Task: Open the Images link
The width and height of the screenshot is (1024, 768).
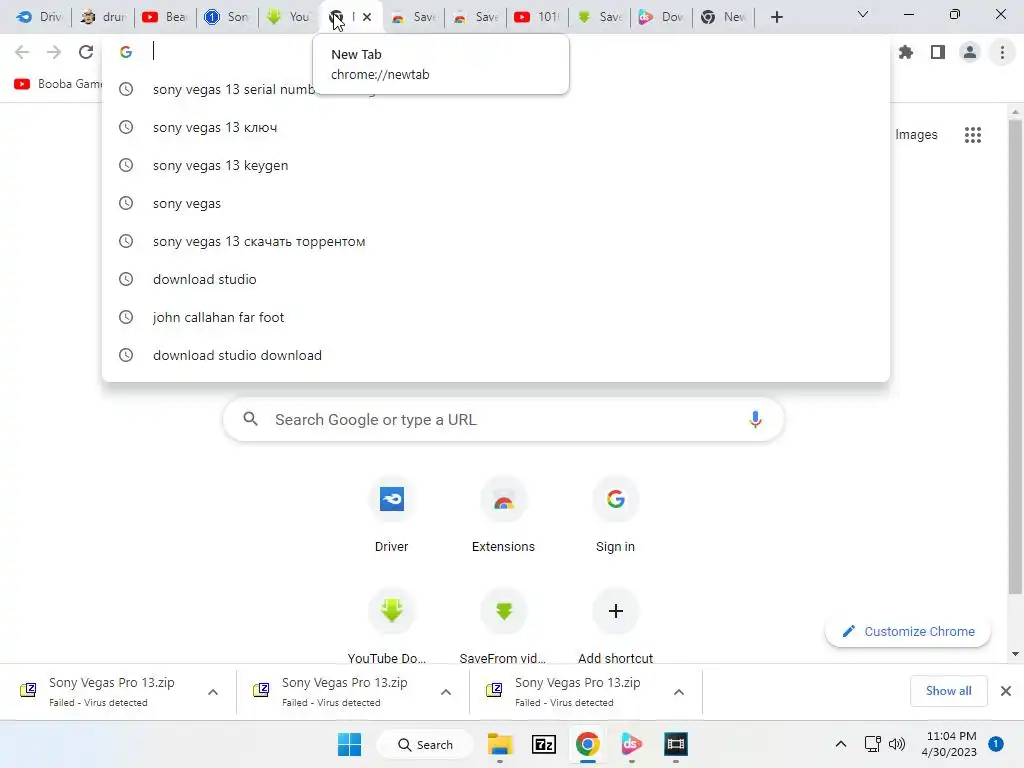Action: coord(916,135)
